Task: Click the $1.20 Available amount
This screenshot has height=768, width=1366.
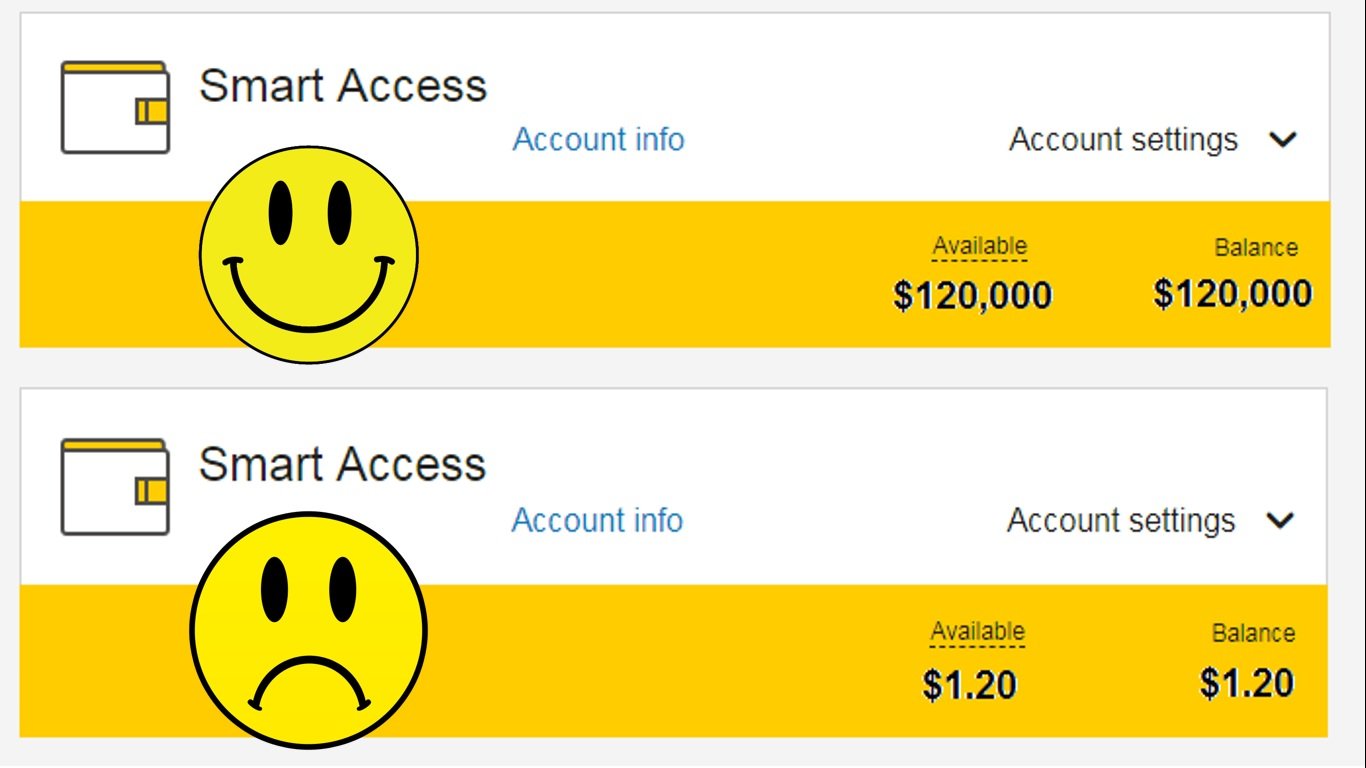Action: (x=969, y=685)
